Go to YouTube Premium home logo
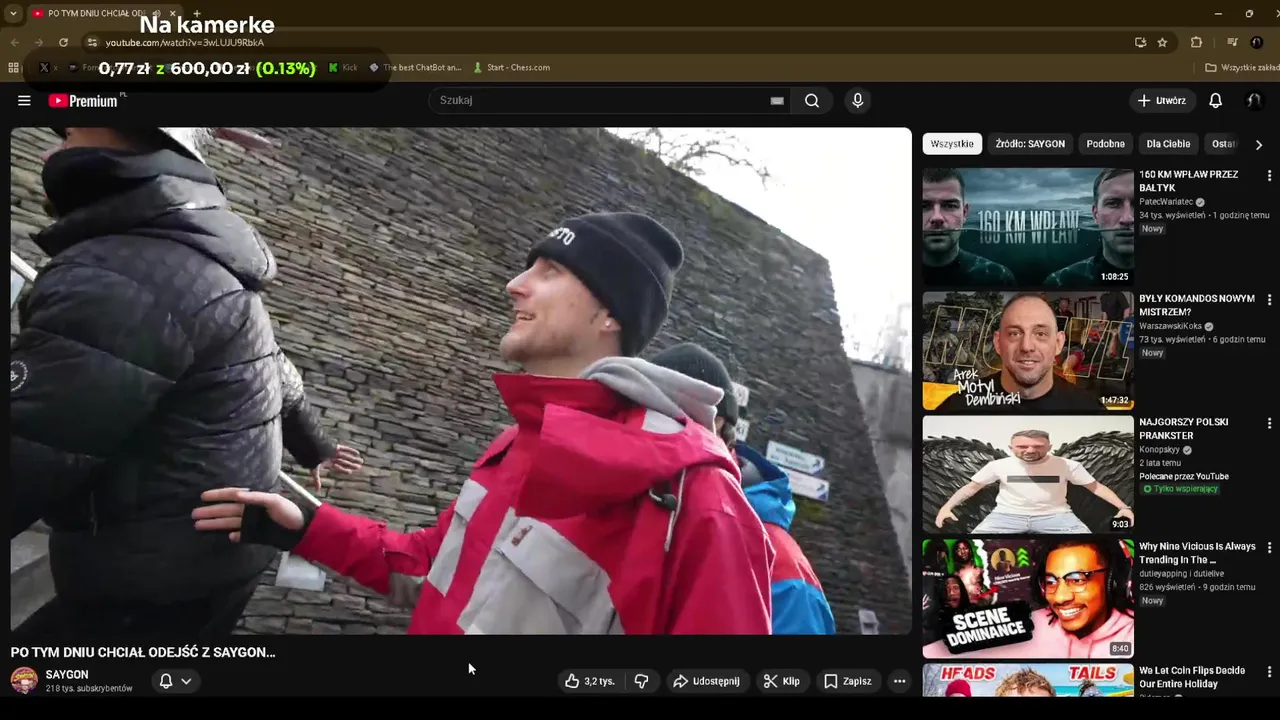The width and height of the screenshot is (1280, 720). coord(84,100)
